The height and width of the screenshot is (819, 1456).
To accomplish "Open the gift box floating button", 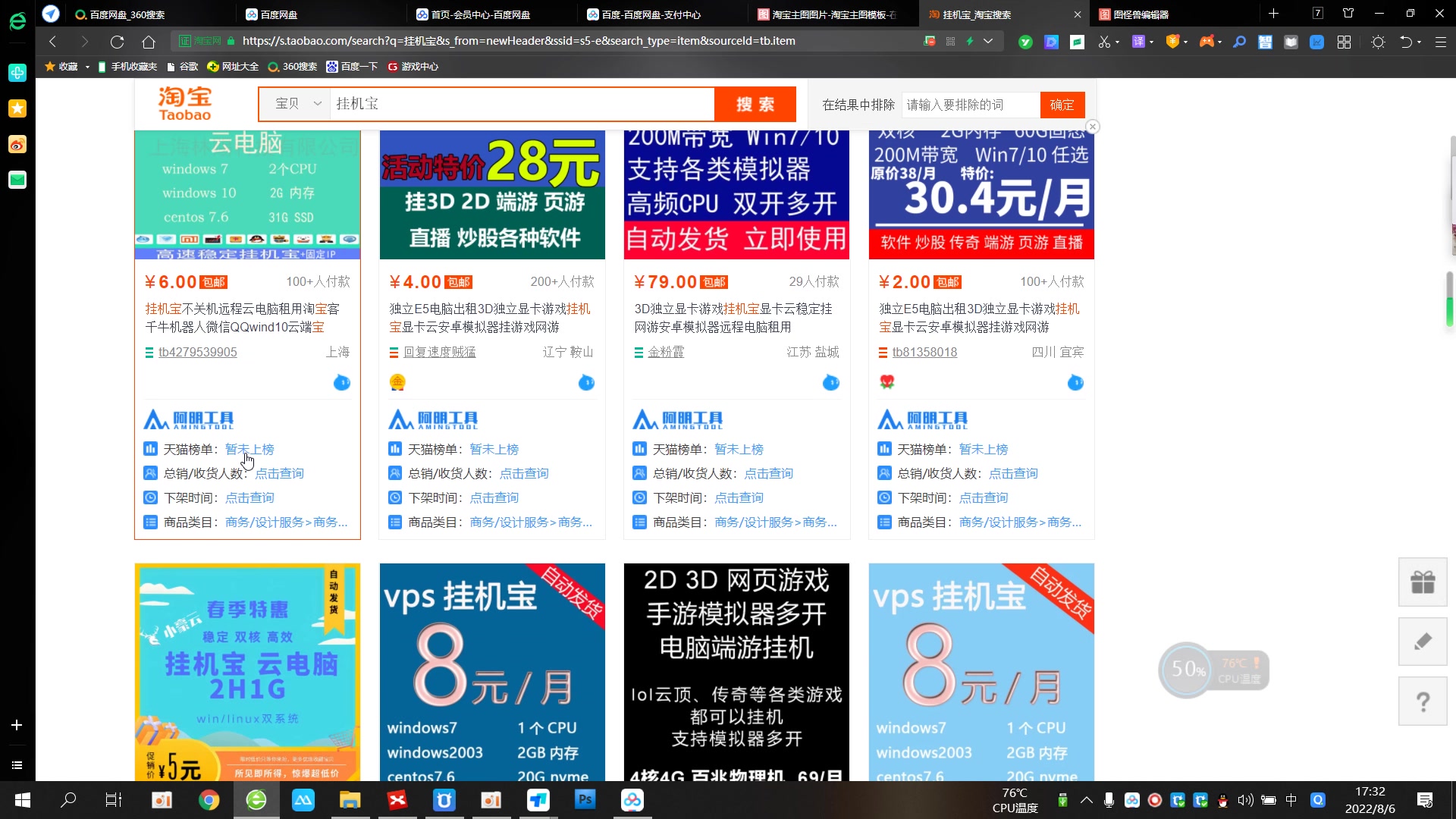I will [x=1423, y=582].
